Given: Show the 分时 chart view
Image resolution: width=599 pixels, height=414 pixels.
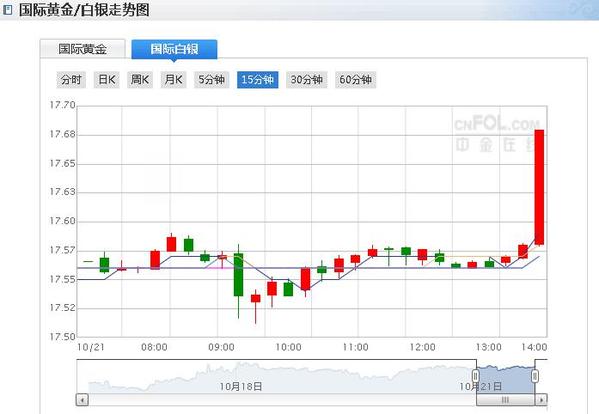Looking at the screenshot, I should coord(71,80).
